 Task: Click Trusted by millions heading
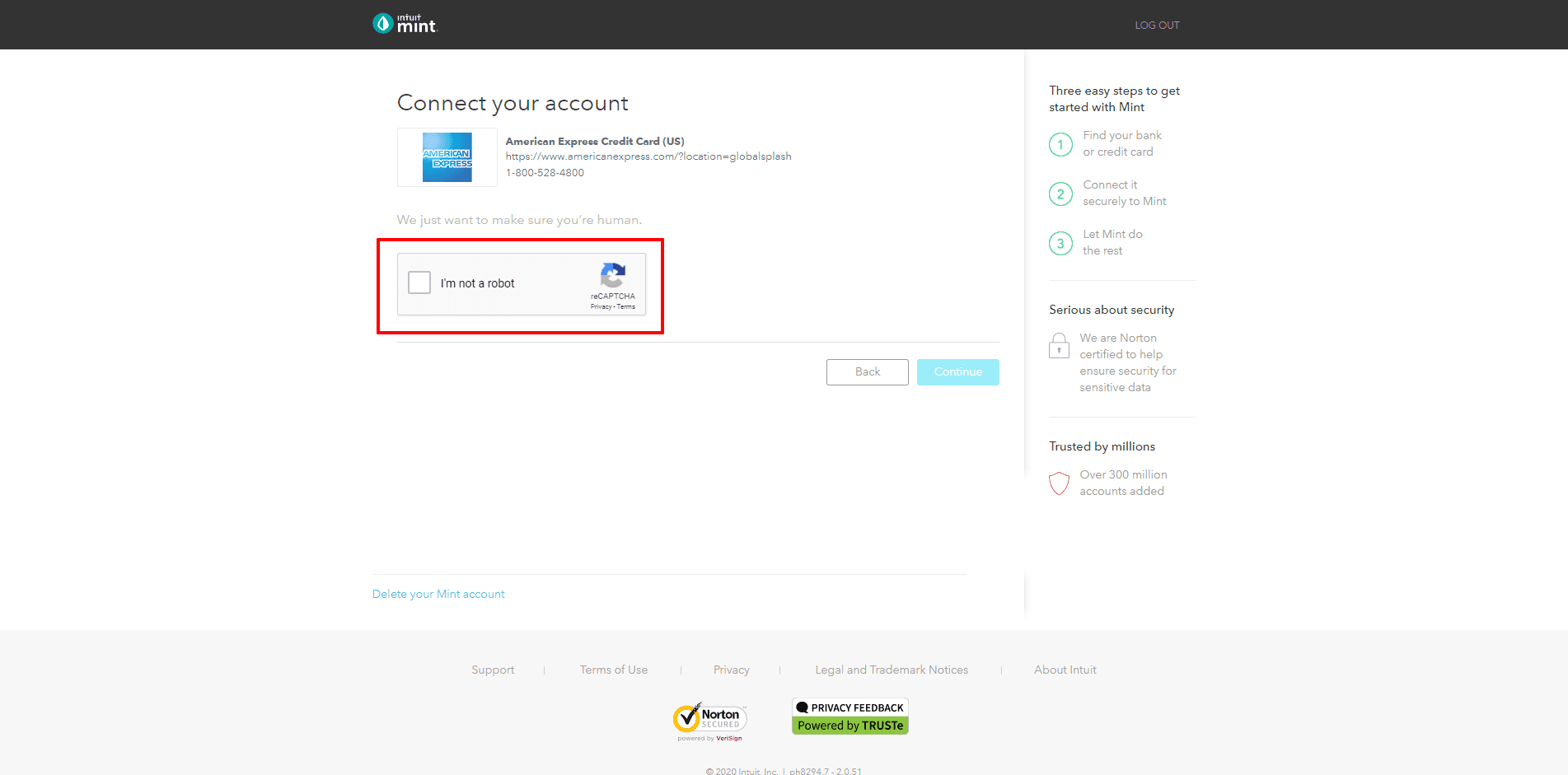click(x=1102, y=446)
